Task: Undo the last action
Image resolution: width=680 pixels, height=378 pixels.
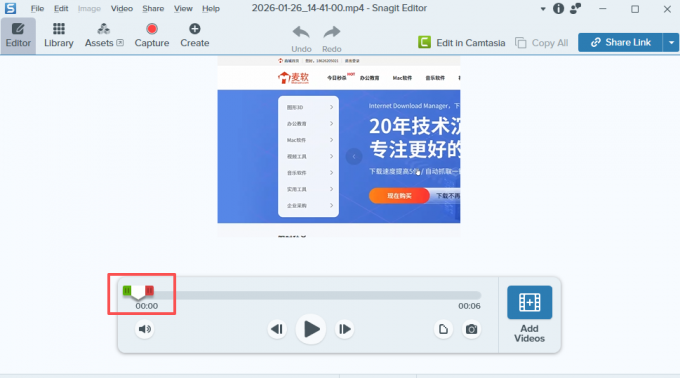Action: 301,39
